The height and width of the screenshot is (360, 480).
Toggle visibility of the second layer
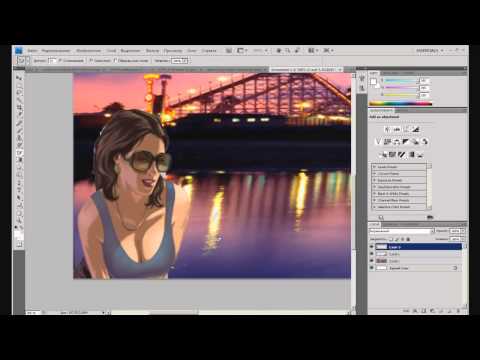point(372,254)
